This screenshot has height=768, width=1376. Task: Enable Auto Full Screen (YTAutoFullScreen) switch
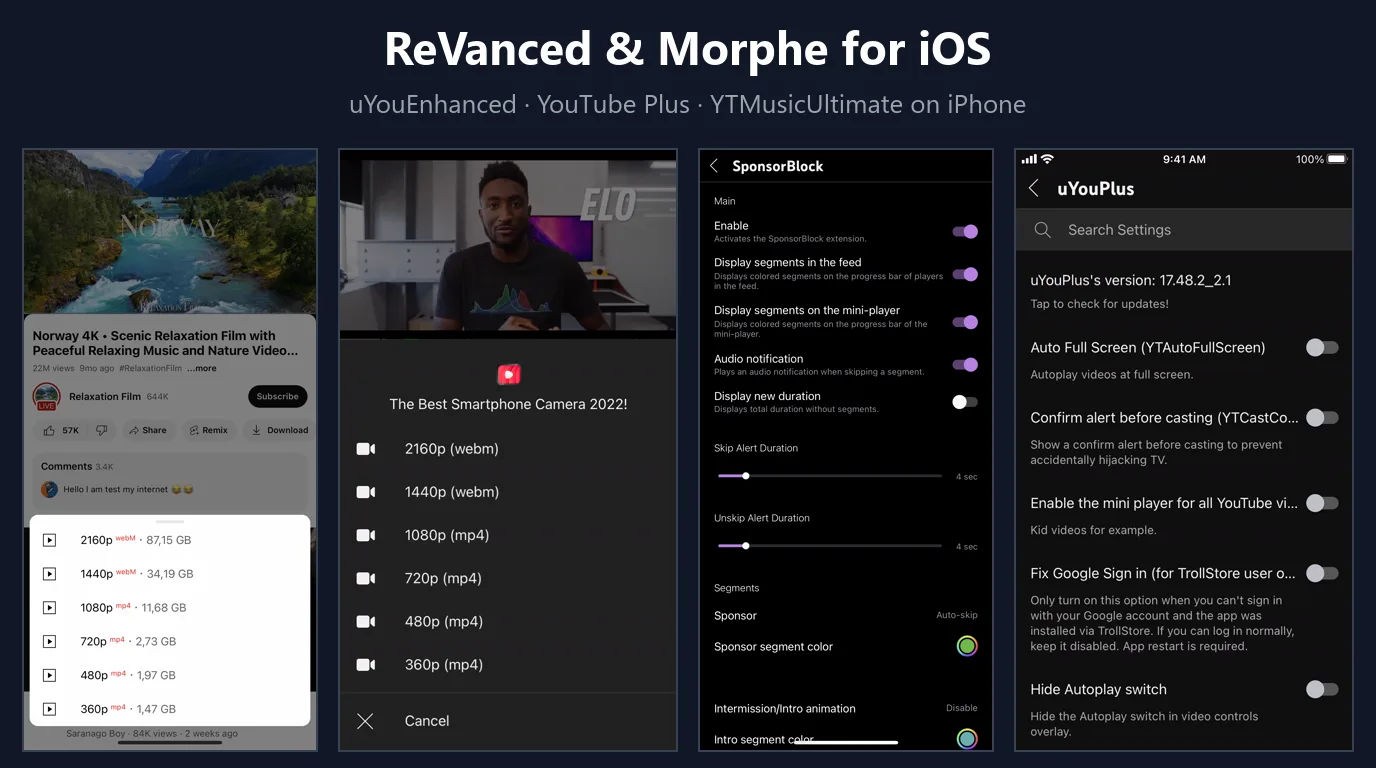(x=1322, y=348)
